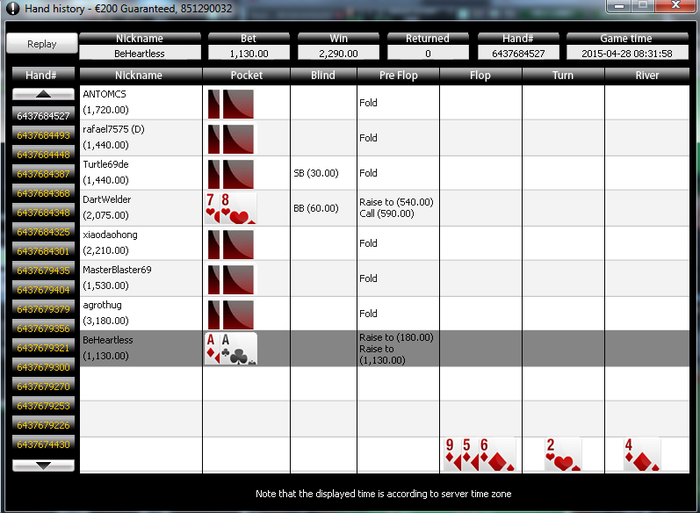This screenshot has height=513, width=700.
Task: Click the Pocket column header
Action: tap(246, 75)
